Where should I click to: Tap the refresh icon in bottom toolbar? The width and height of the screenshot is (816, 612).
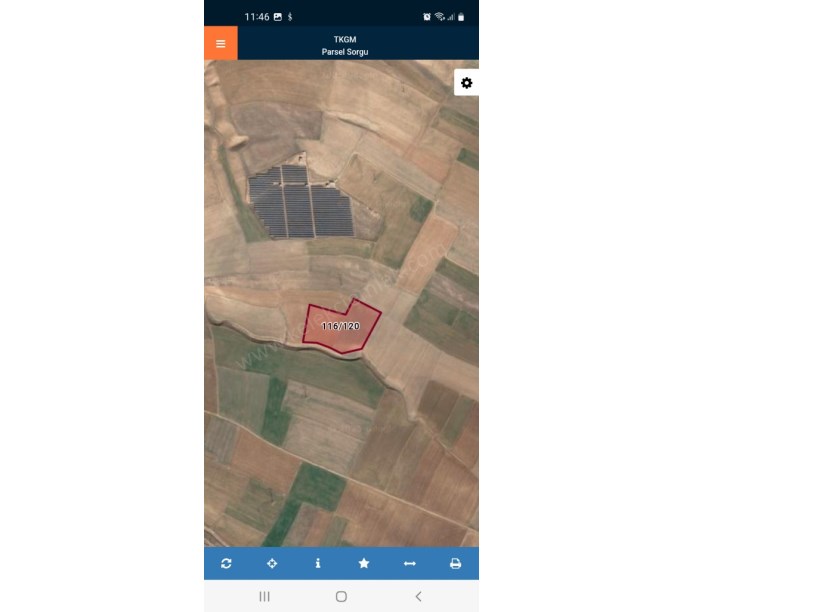pyautogui.click(x=226, y=563)
